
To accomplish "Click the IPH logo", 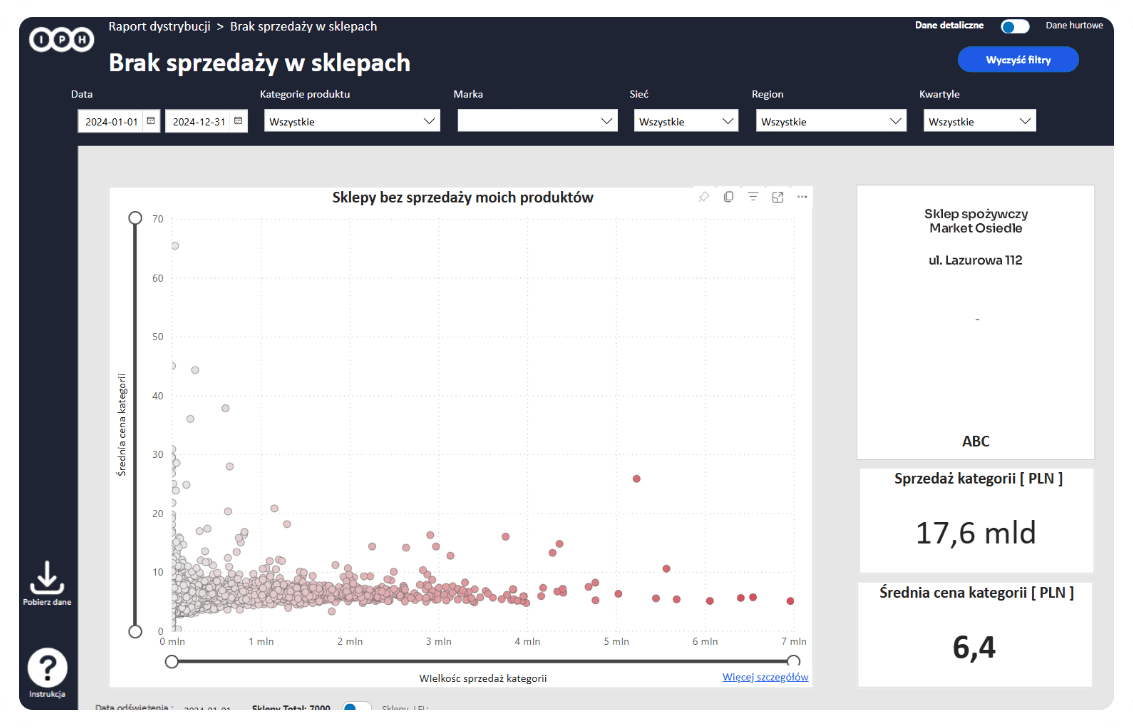I will tap(62, 40).
